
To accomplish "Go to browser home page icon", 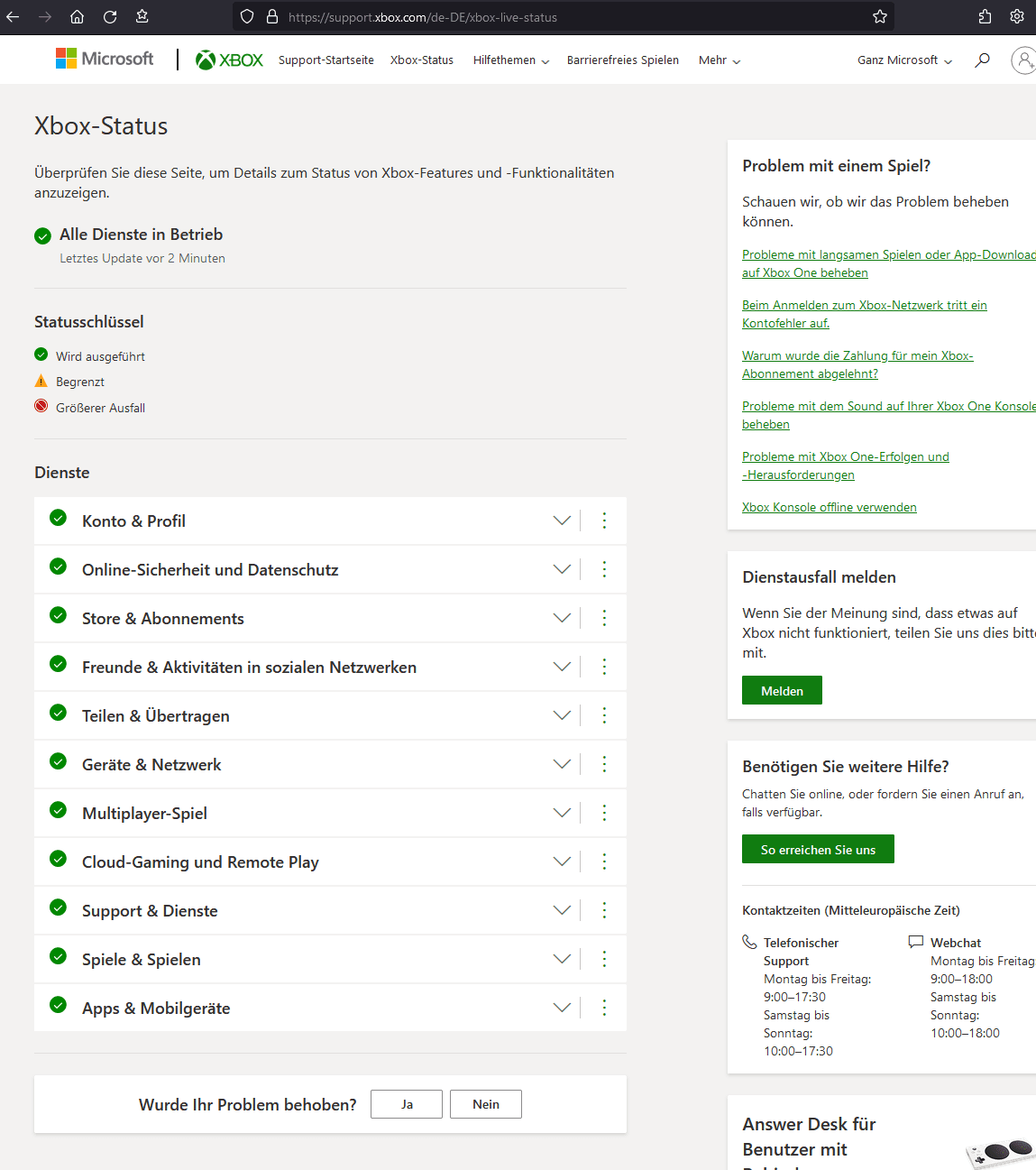I will point(78,16).
